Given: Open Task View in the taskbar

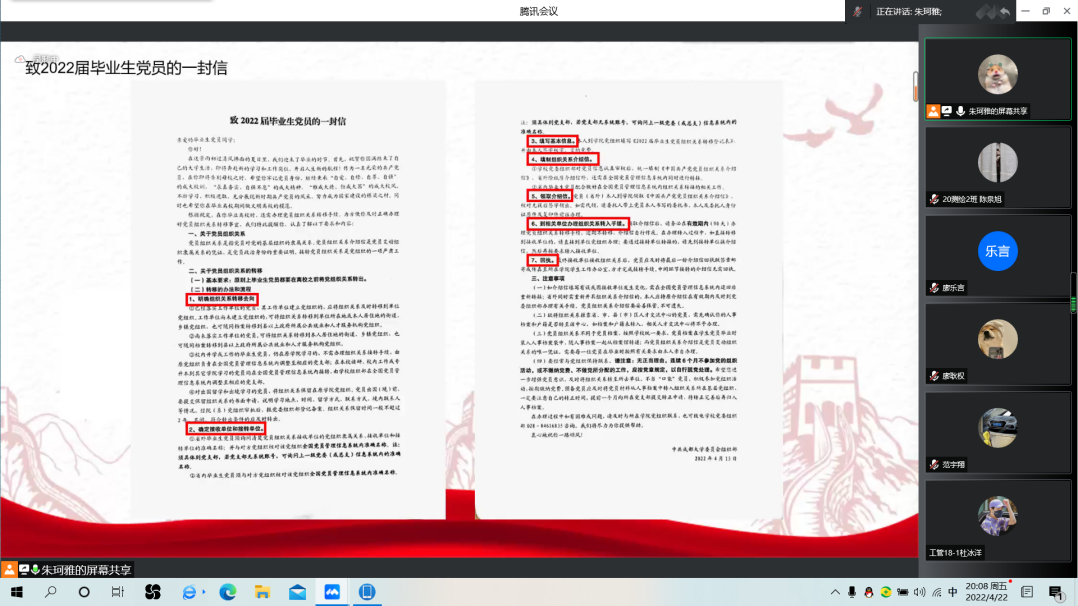Looking at the screenshot, I should point(117,592).
